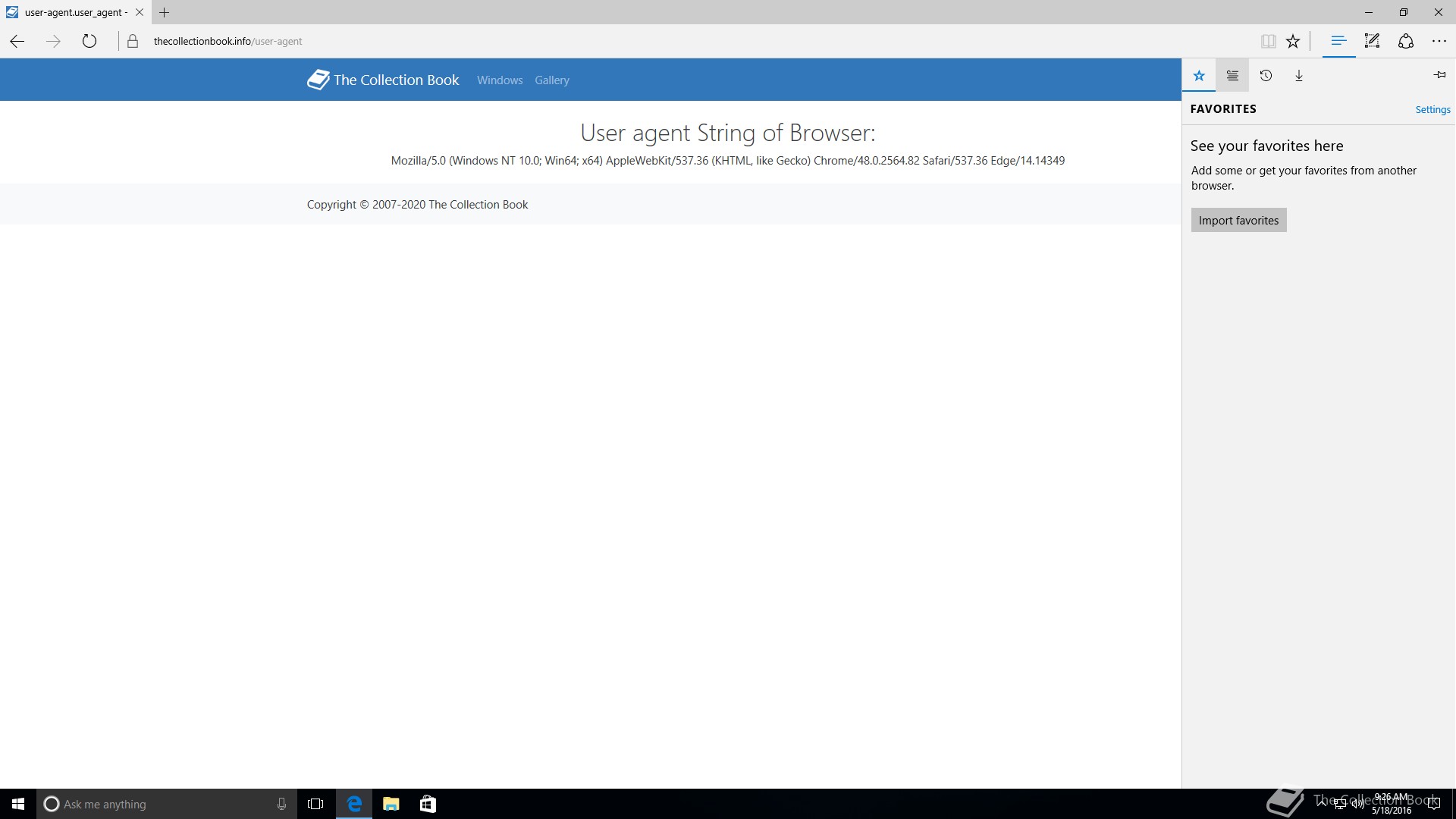Pin the Hub pane open
Image resolution: width=1456 pixels, height=819 pixels.
tap(1439, 74)
